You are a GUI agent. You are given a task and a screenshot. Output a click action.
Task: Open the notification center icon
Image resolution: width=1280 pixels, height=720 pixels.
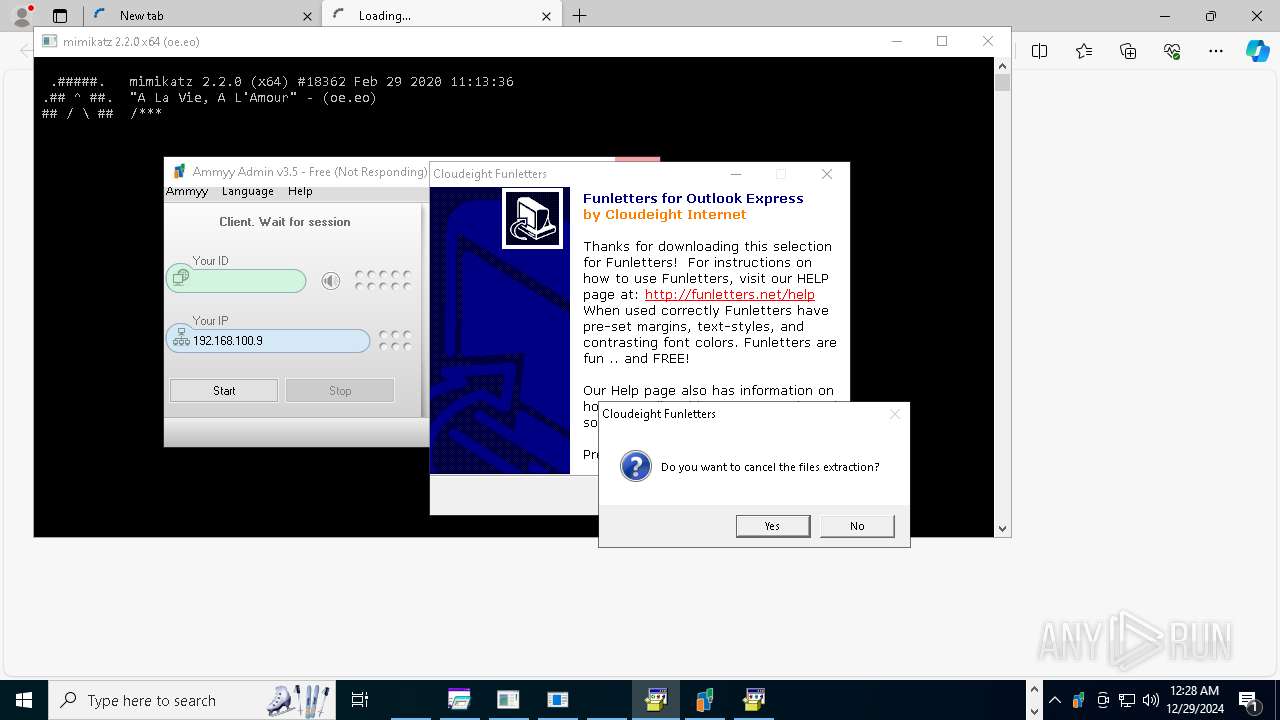[1249, 701]
